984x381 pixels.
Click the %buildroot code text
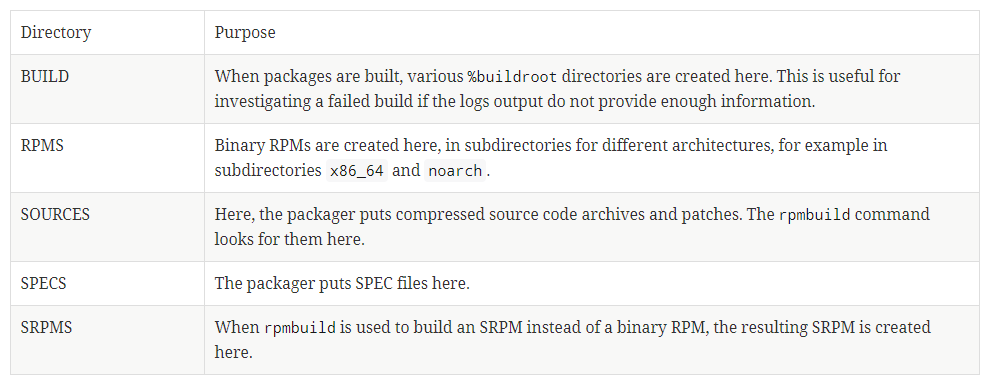tap(512, 77)
